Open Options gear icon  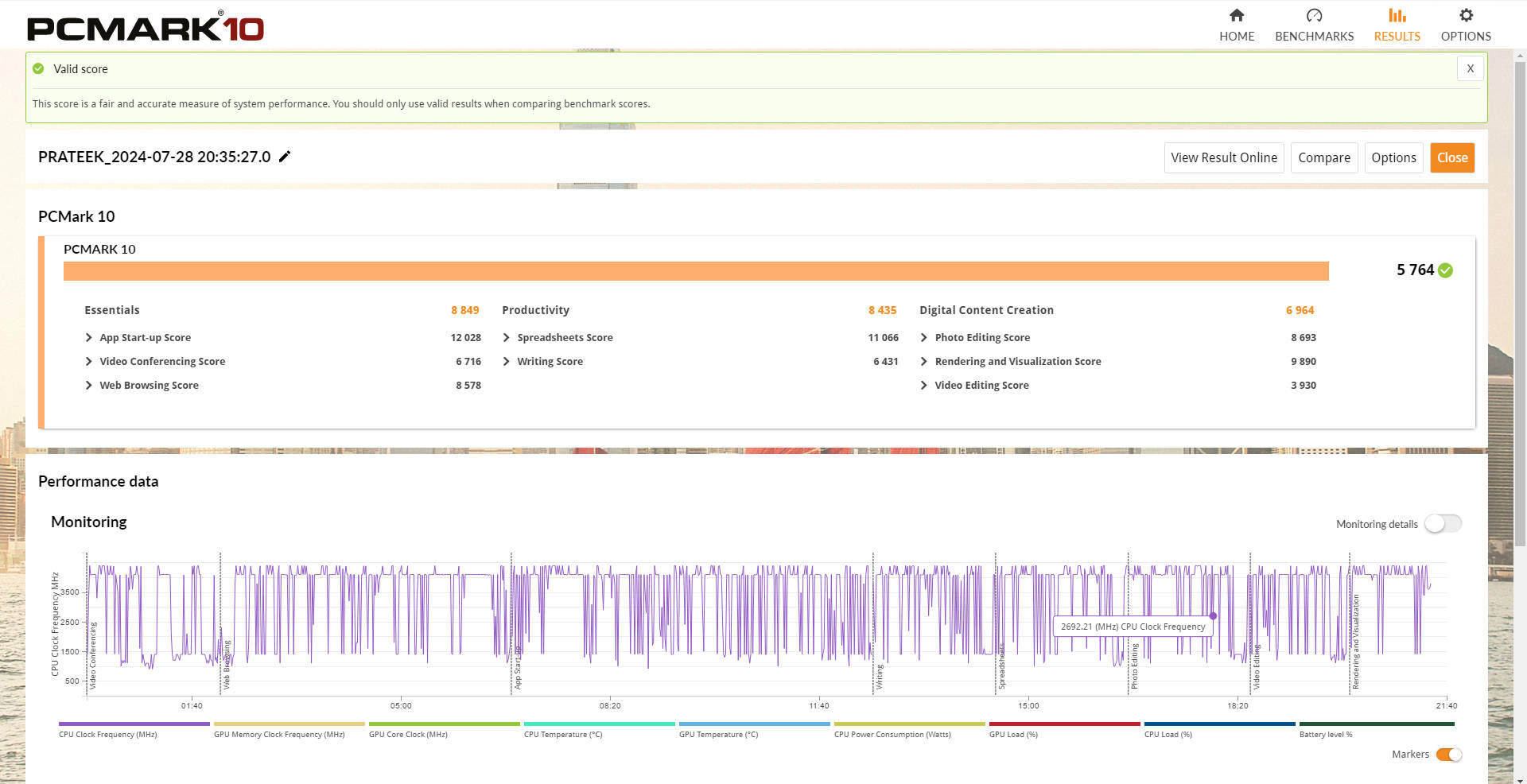(1466, 15)
